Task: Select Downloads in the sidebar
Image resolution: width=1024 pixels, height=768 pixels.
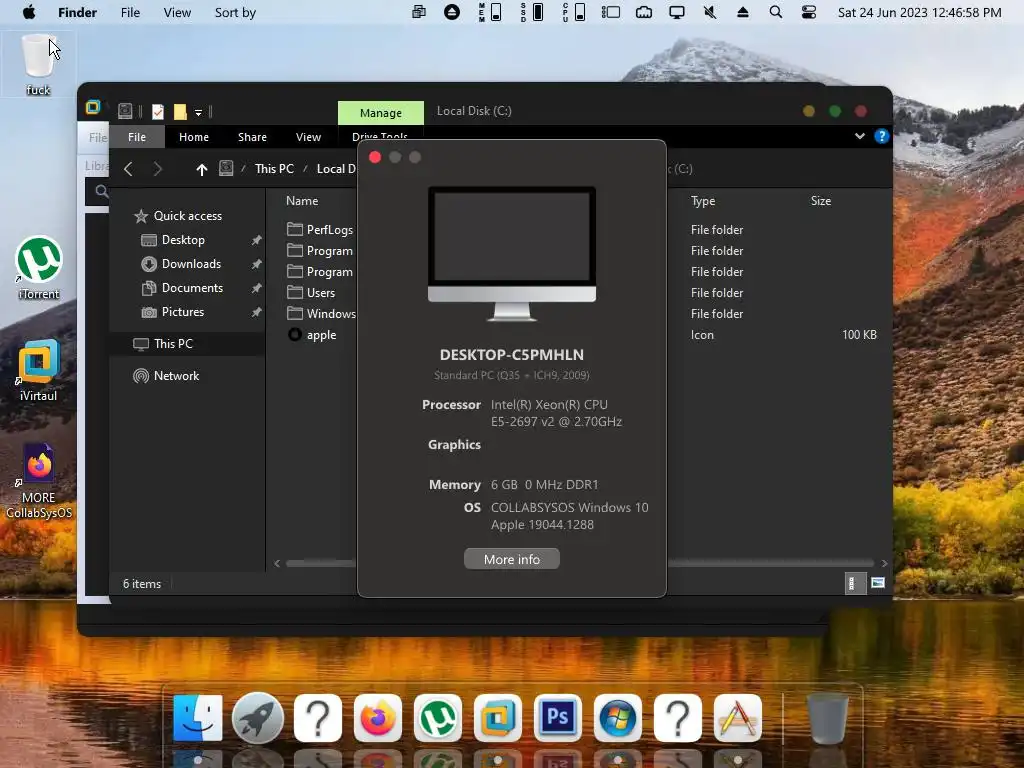Action: click(191, 264)
